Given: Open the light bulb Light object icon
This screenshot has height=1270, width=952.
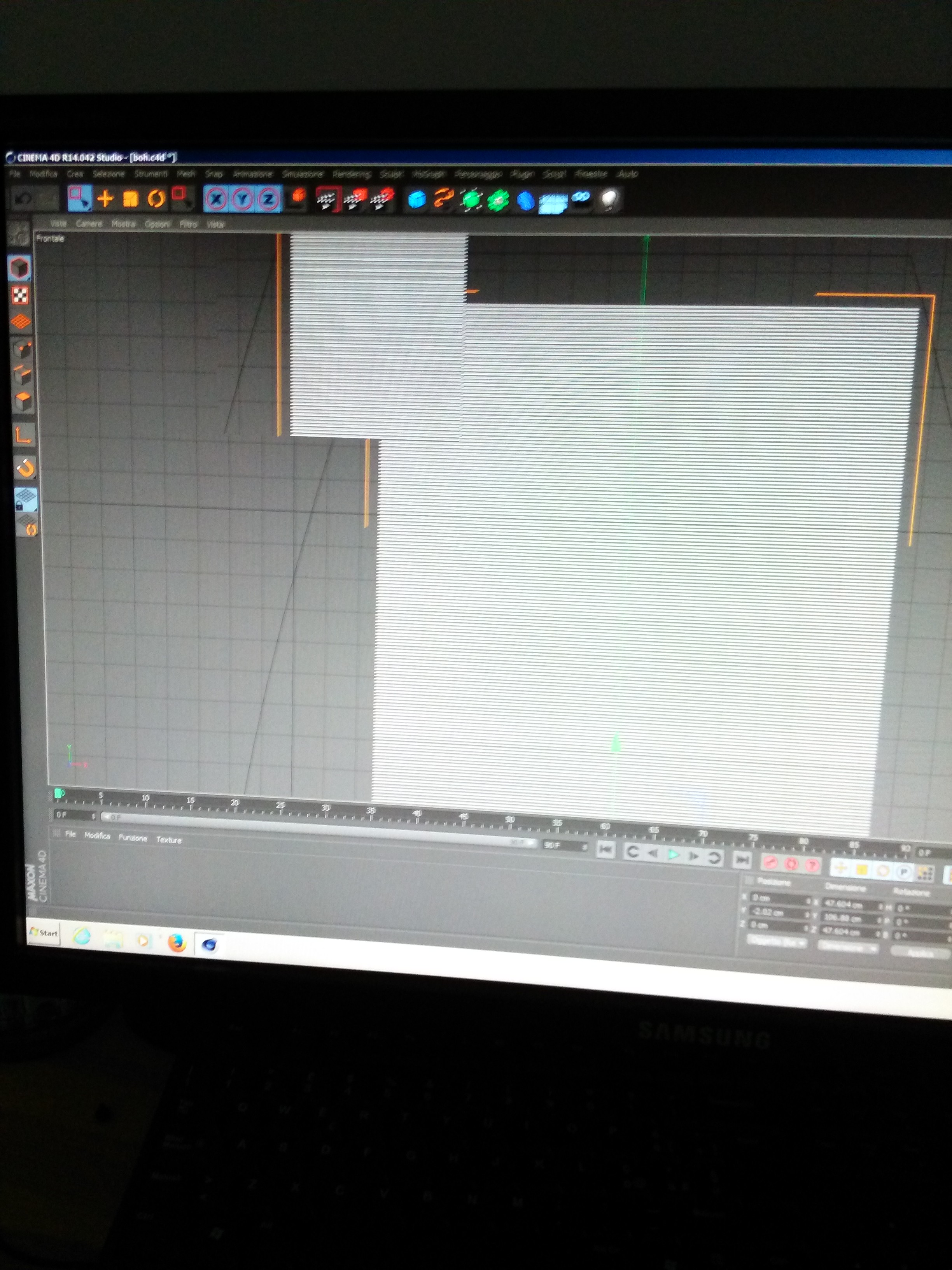Looking at the screenshot, I should 609,200.
